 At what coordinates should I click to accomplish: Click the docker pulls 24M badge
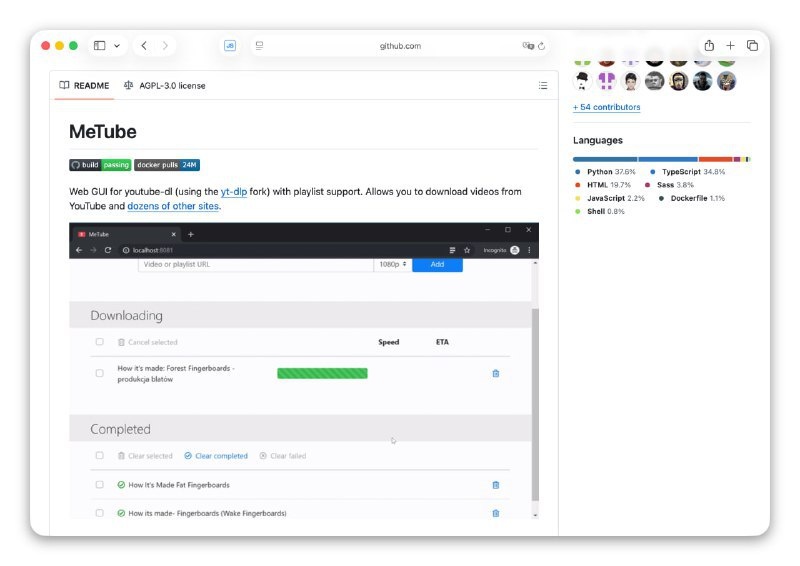167,165
